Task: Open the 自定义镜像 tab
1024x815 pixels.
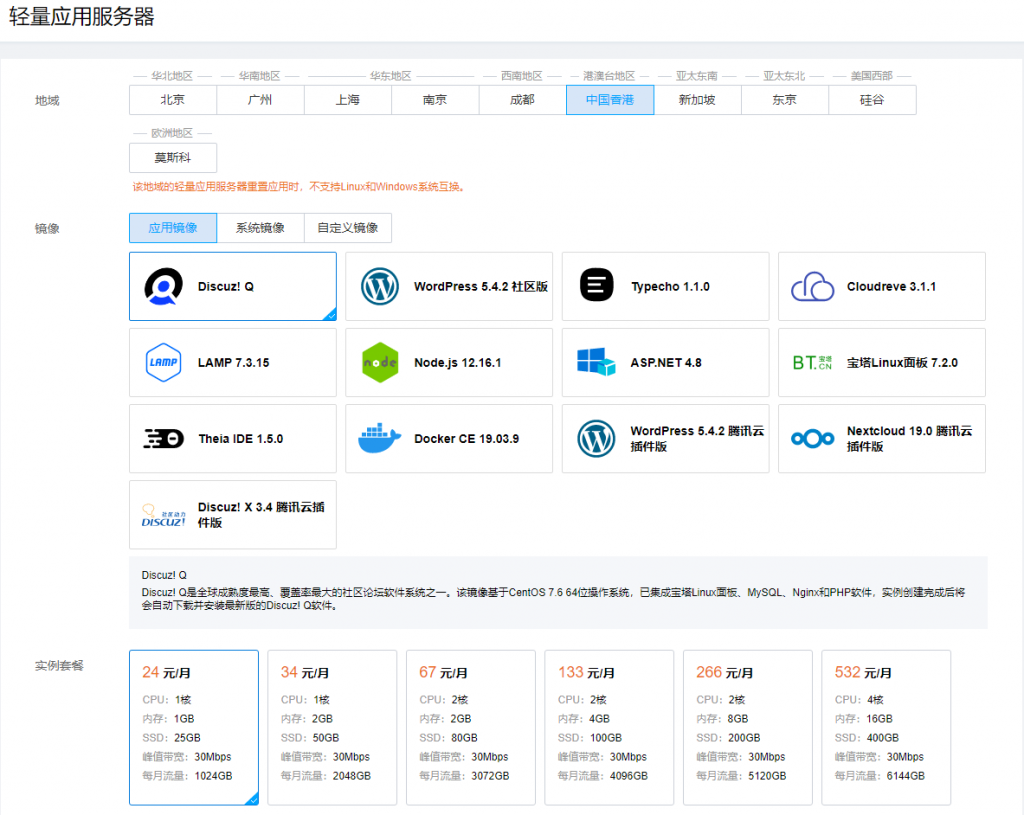Action: (x=347, y=228)
